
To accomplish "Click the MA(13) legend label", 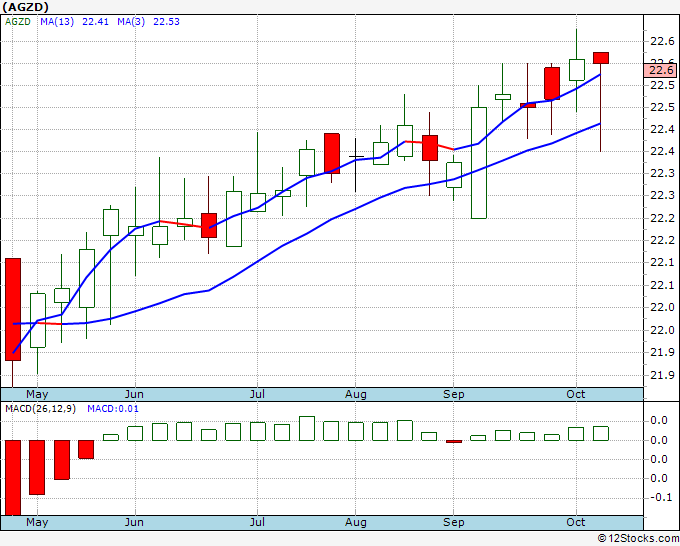I will click(57, 22).
